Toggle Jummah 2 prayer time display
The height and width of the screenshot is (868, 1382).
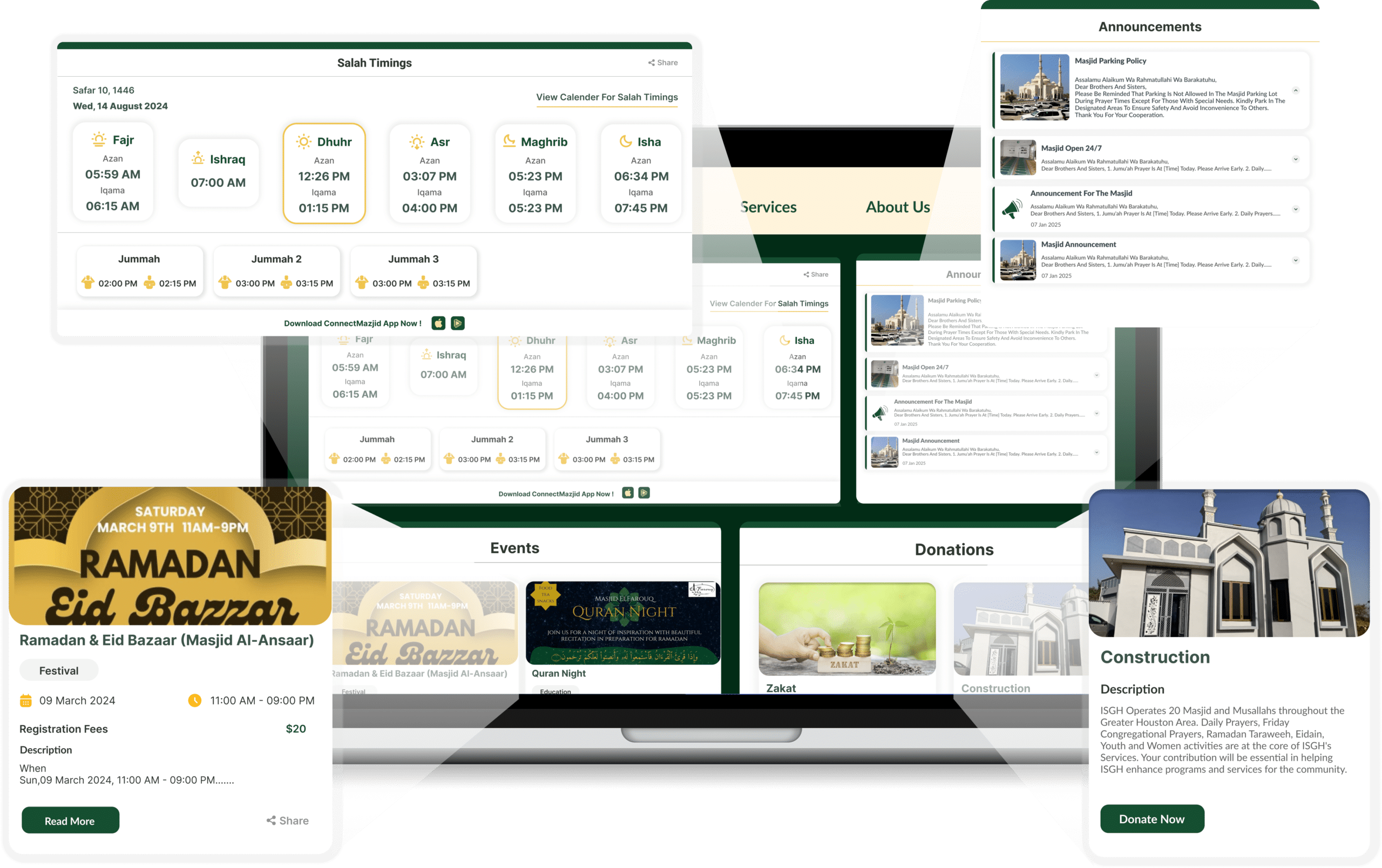(275, 270)
